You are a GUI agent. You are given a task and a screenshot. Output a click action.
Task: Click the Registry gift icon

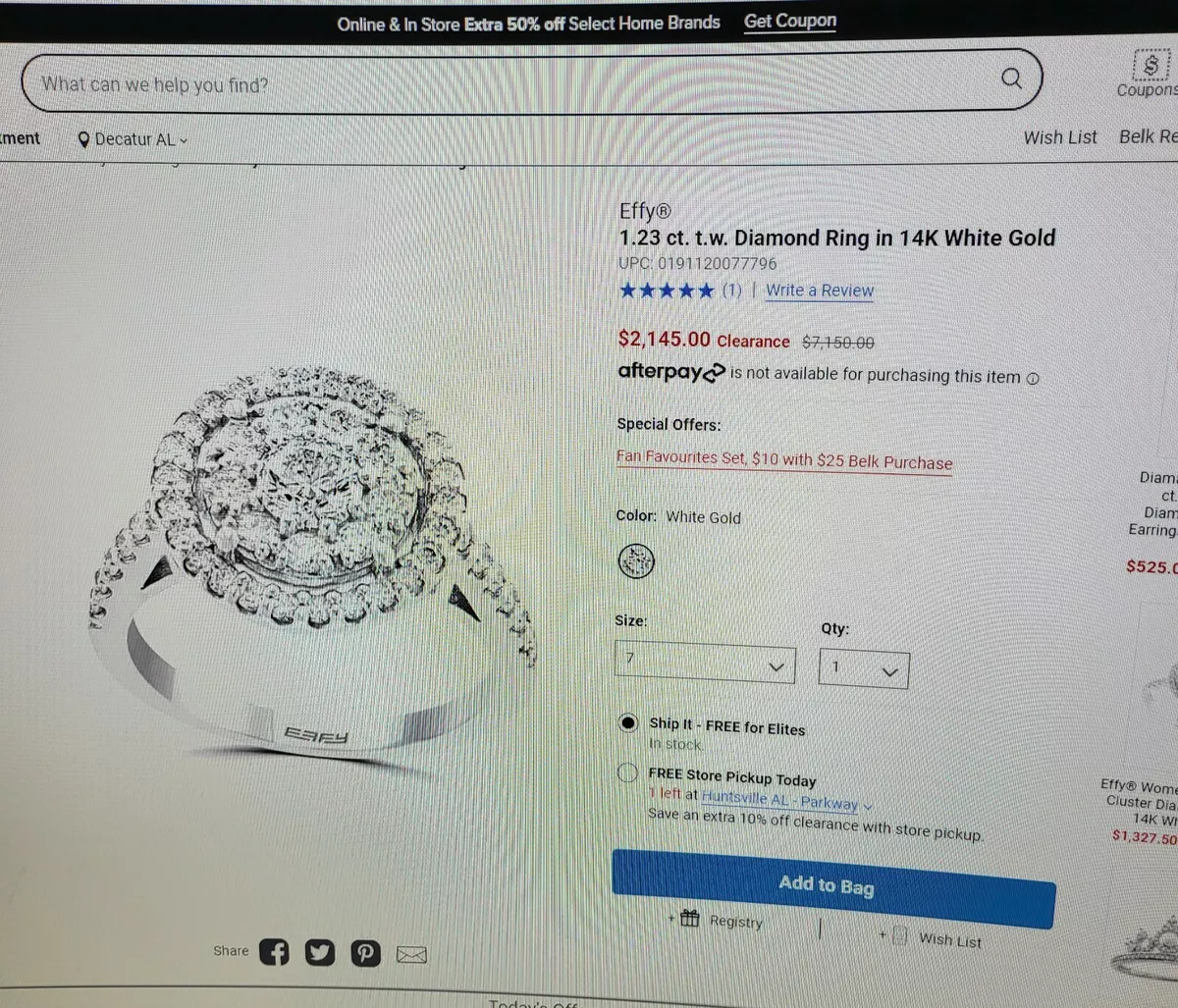pos(690,919)
